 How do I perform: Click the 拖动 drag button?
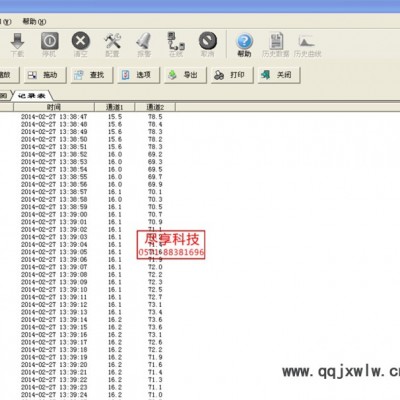point(45,75)
